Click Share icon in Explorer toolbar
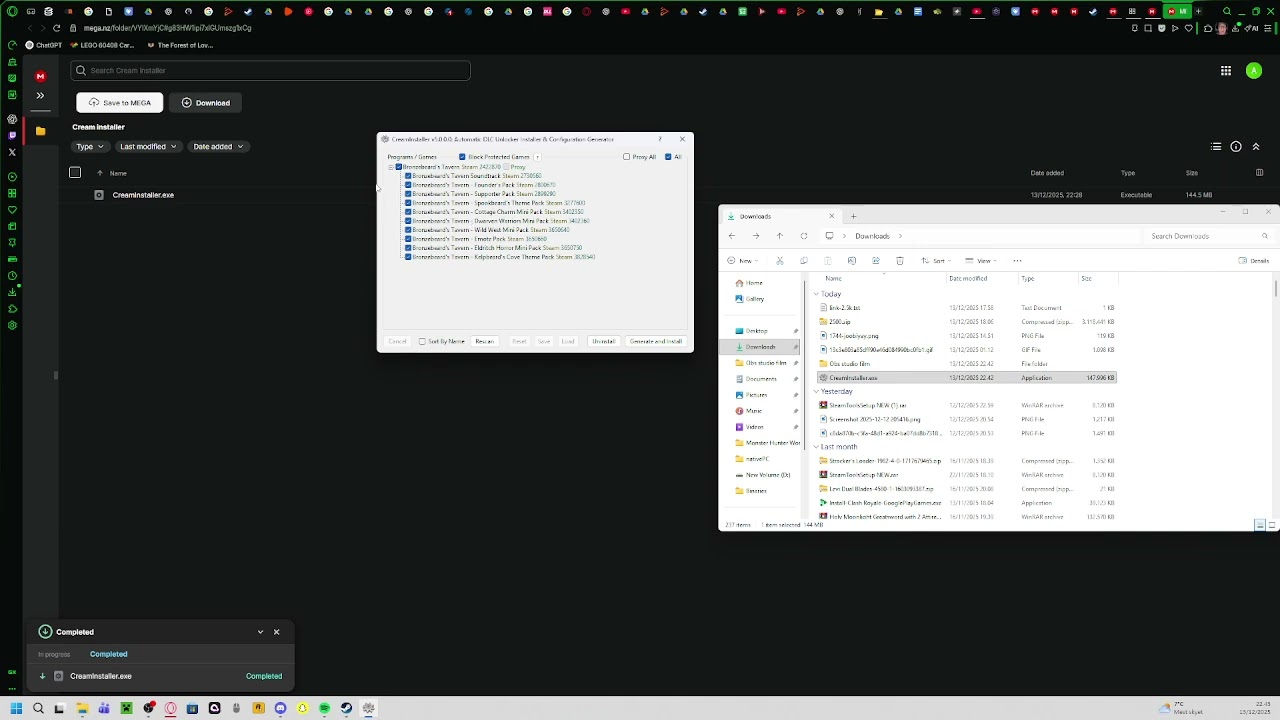 coord(876,261)
